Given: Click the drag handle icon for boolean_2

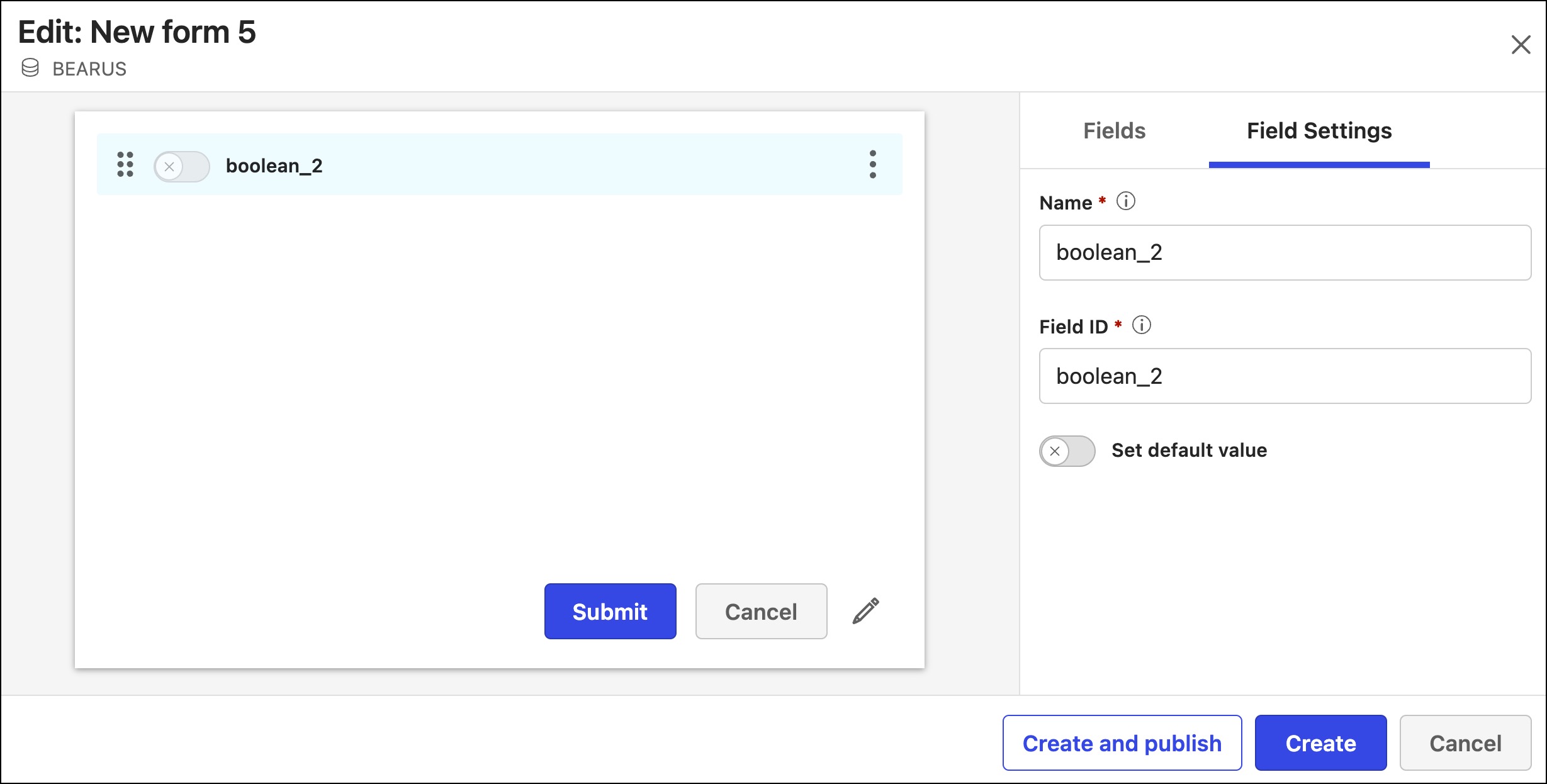Looking at the screenshot, I should pyautogui.click(x=124, y=165).
